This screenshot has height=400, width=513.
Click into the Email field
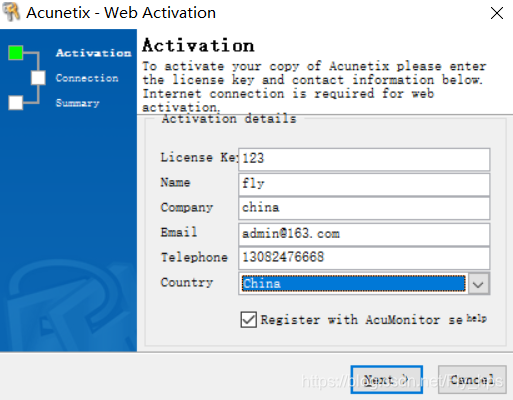[x=364, y=235]
